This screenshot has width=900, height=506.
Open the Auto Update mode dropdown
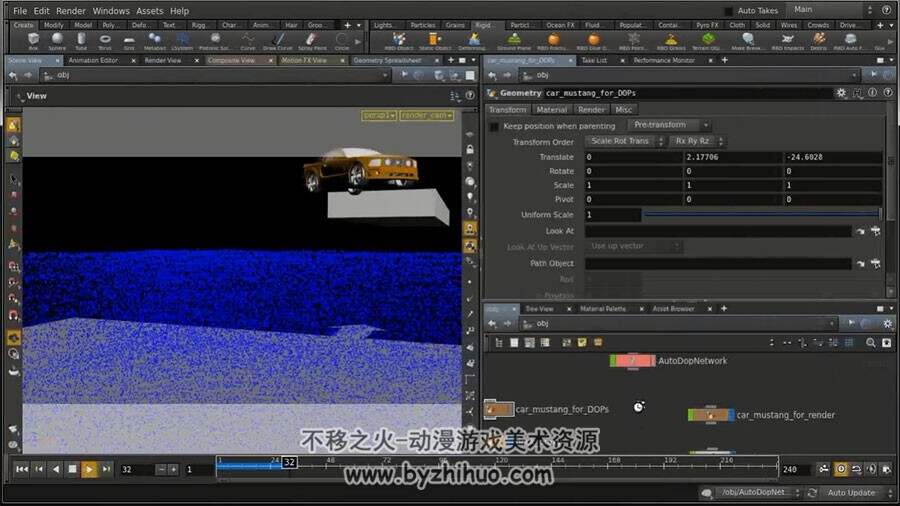tap(859, 493)
